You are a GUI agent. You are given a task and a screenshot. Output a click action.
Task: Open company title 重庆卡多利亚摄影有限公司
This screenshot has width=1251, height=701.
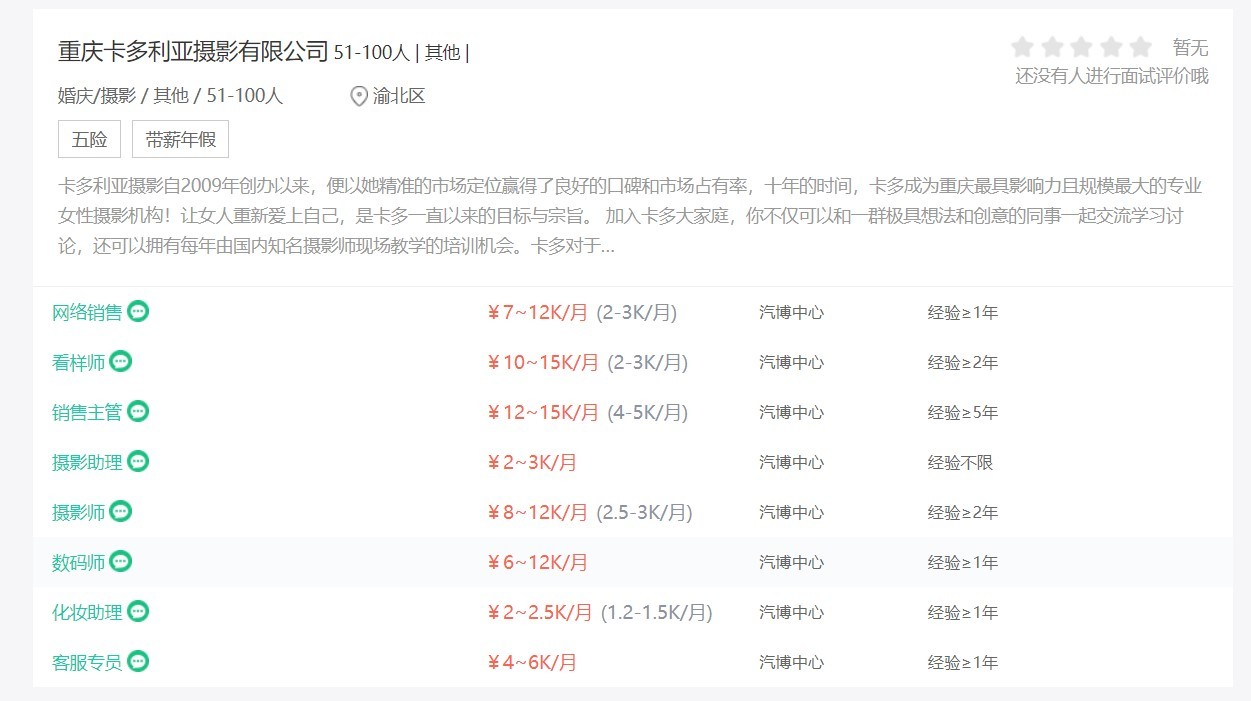coord(193,51)
